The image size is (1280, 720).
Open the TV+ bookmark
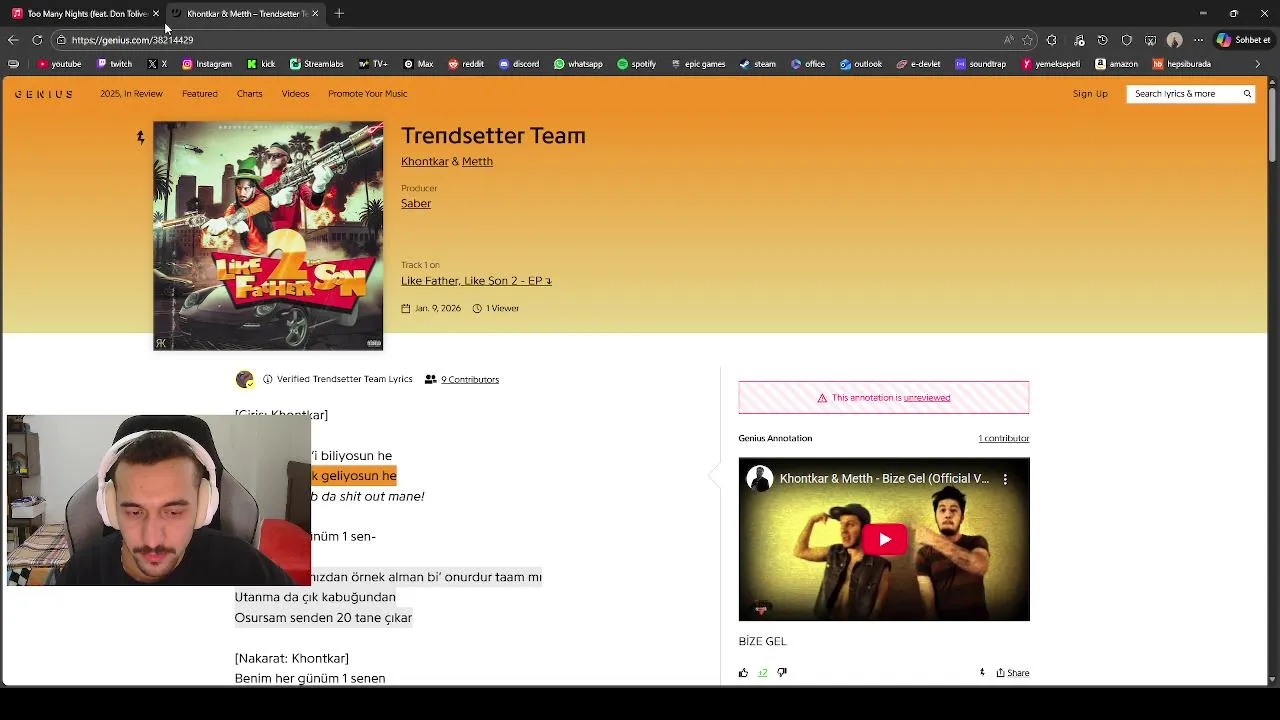tap(372, 64)
